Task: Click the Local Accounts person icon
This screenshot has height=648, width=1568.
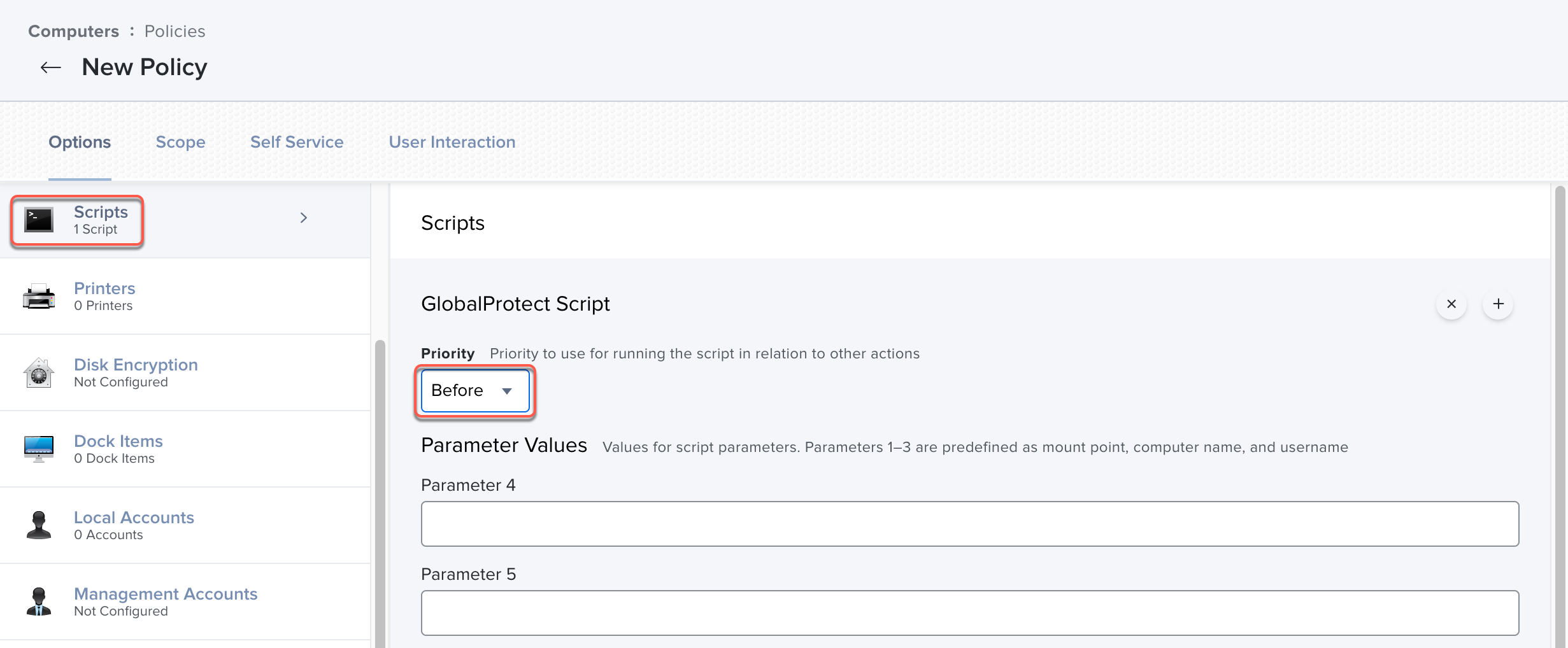Action: point(39,525)
